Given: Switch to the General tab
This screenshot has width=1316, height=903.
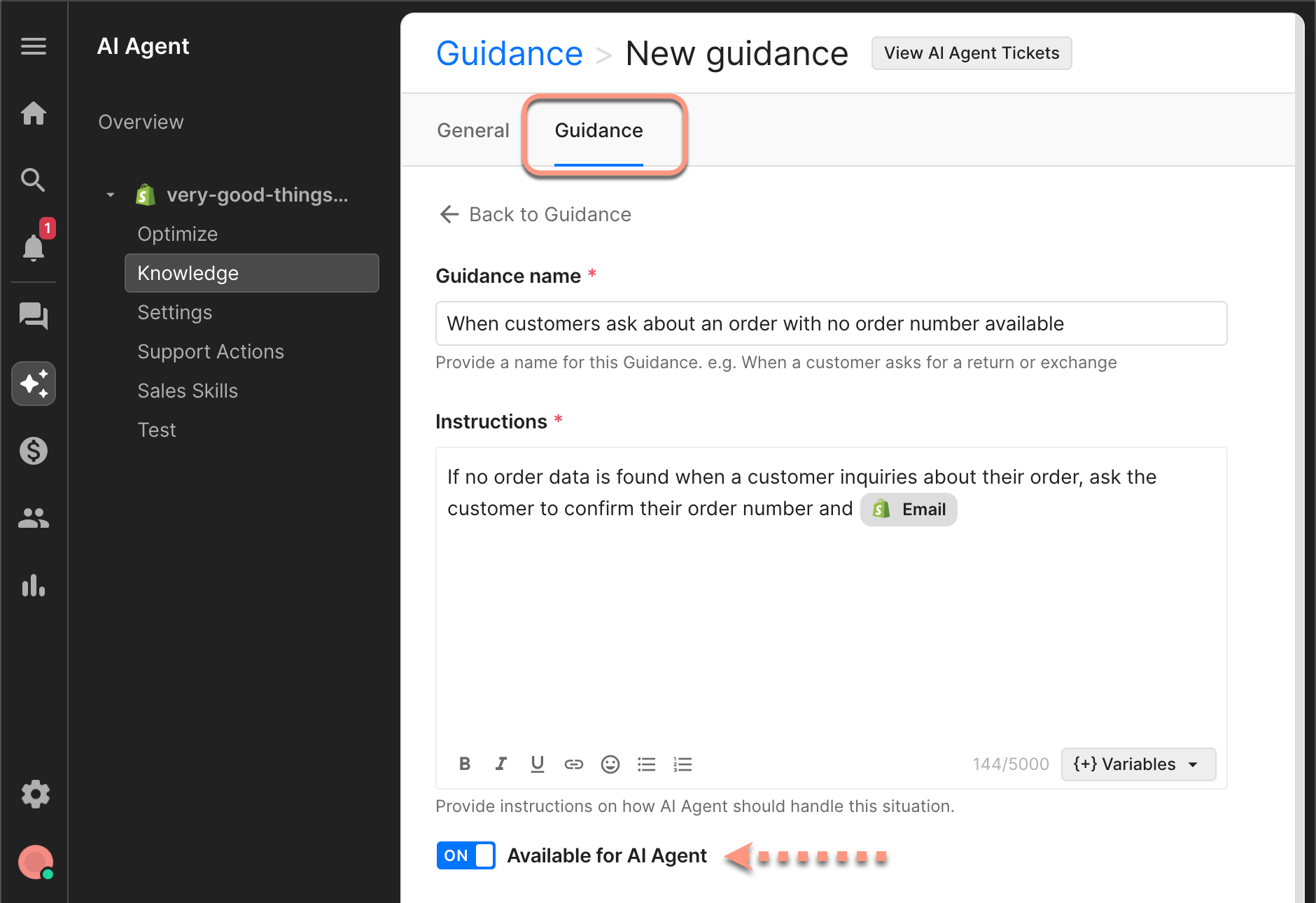Looking at the screenshot, I should click(473, 131).
